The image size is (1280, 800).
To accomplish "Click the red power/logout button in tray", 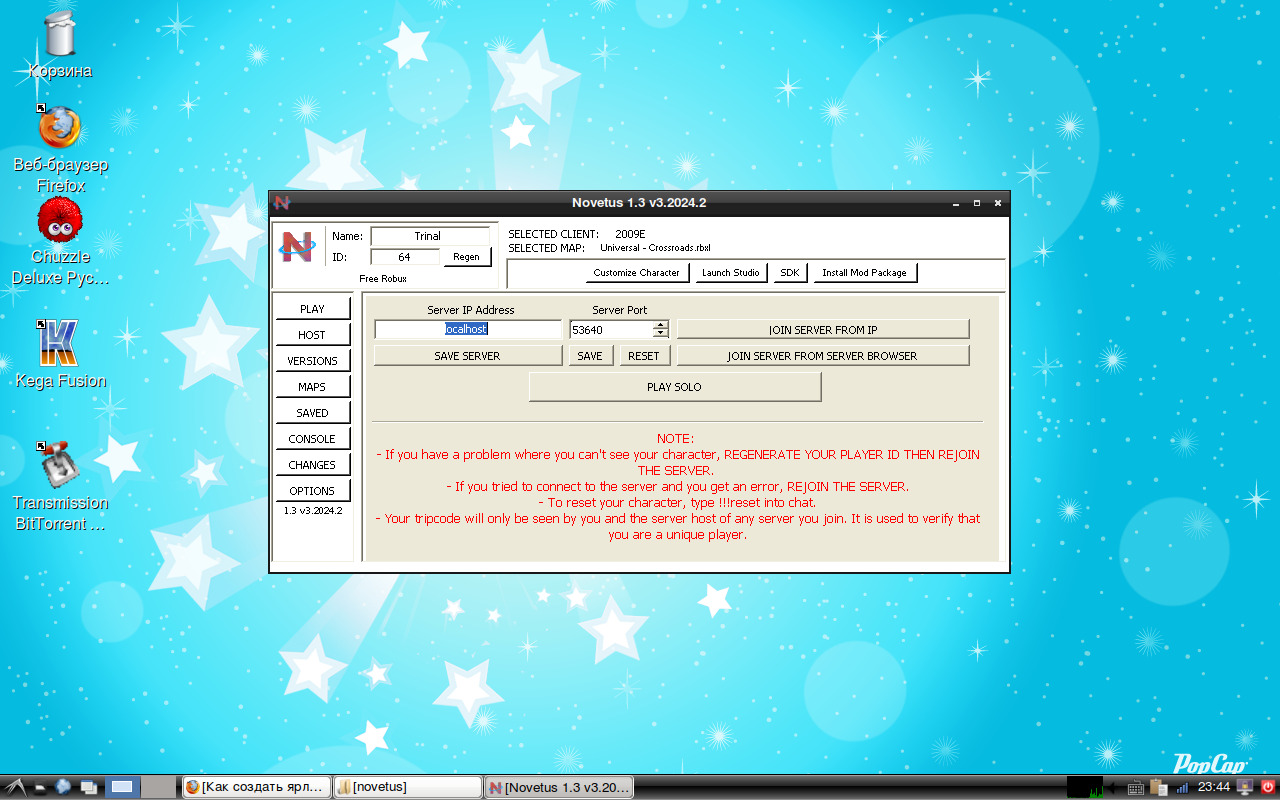I will pos(1268,787).
